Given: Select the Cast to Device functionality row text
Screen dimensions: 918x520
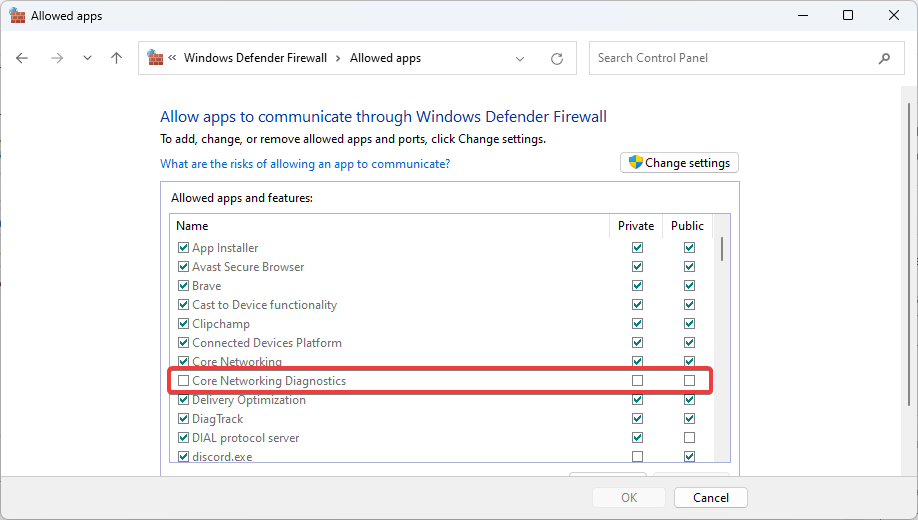Looking at the screenshot, I should pos(265,305).
